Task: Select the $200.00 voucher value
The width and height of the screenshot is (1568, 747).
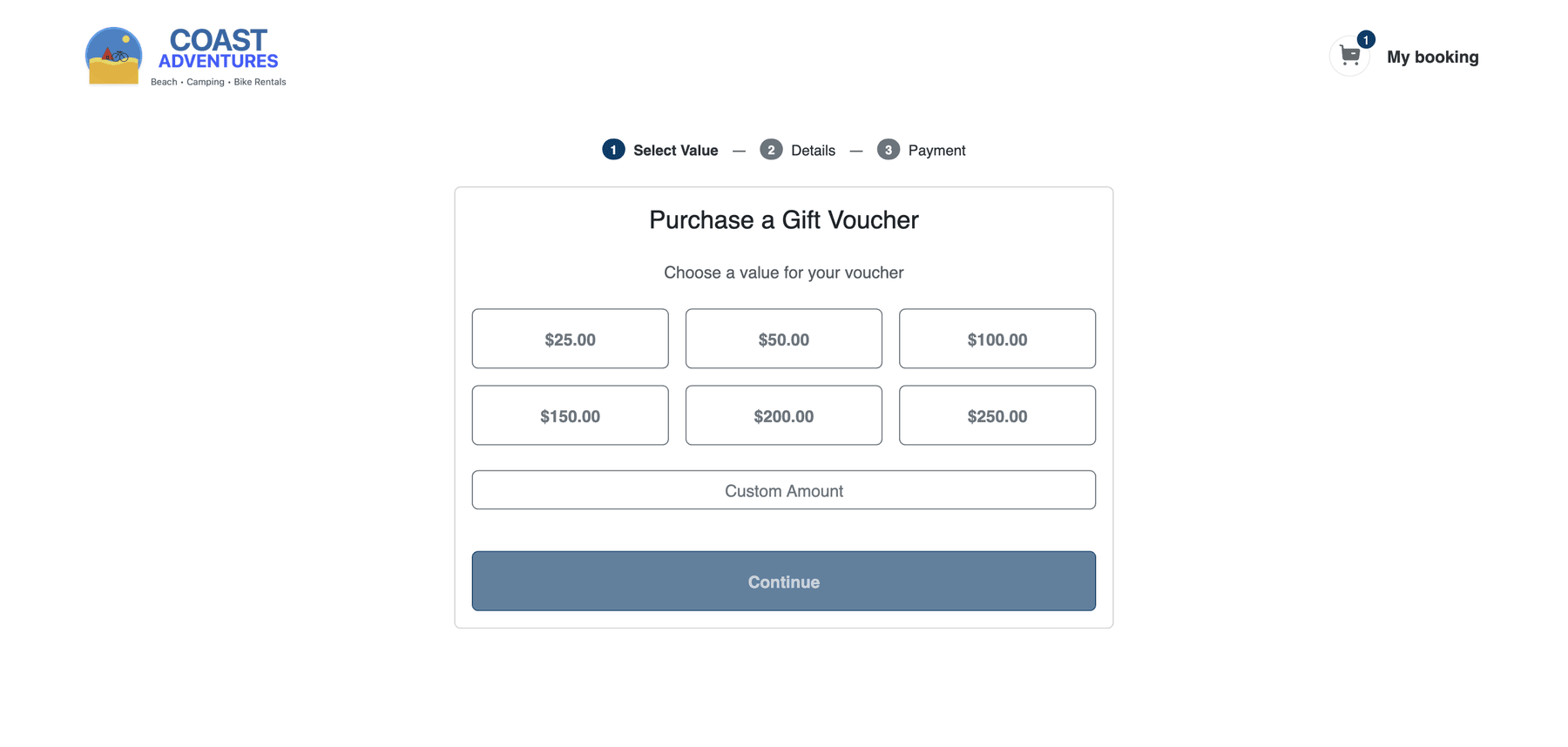Action: tap(783, 415)
